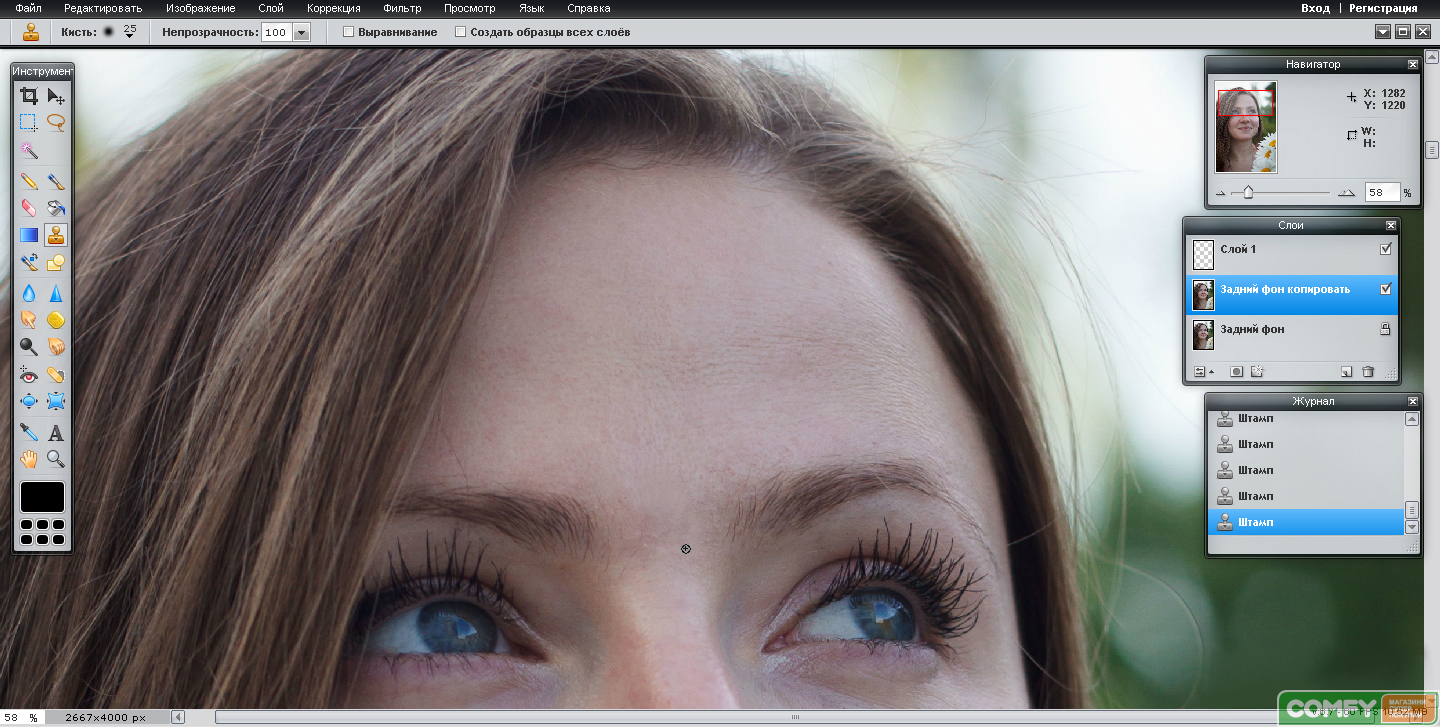Select the Clone Stamp tool in toolbox

tap(56, 235)
